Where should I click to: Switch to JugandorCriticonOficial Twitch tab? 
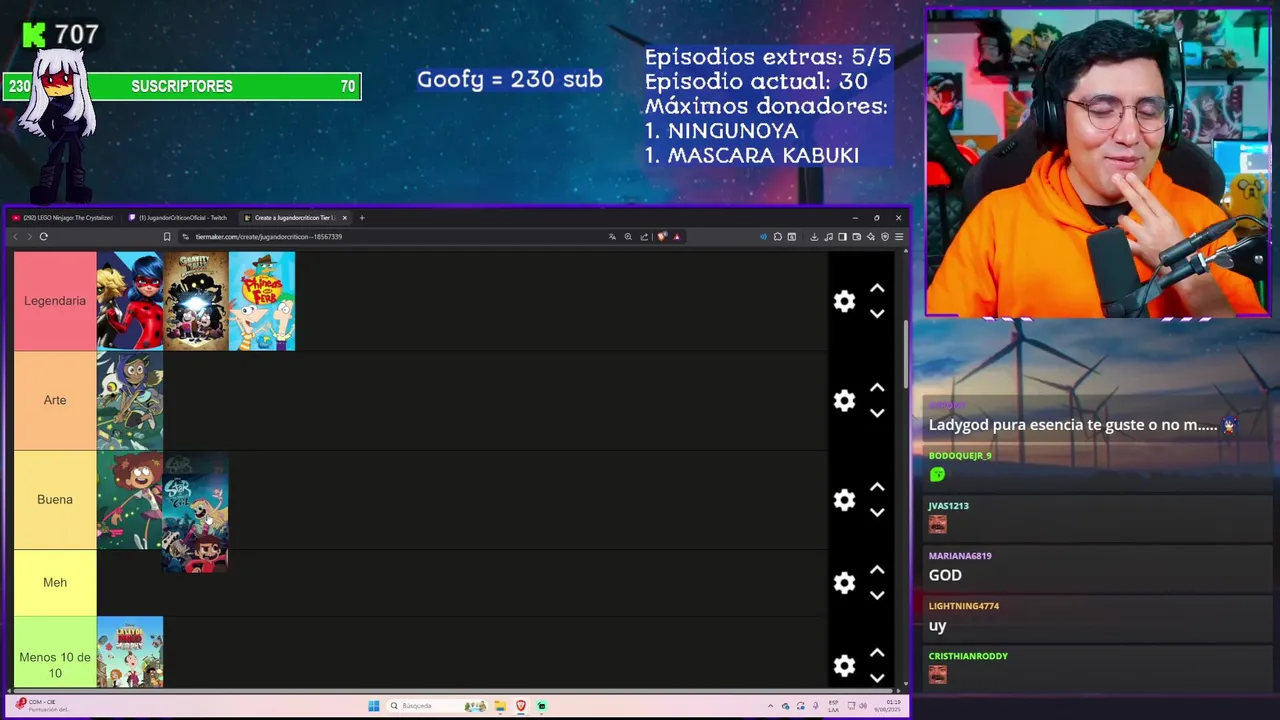pyautogui.click(x=180, y=218)
